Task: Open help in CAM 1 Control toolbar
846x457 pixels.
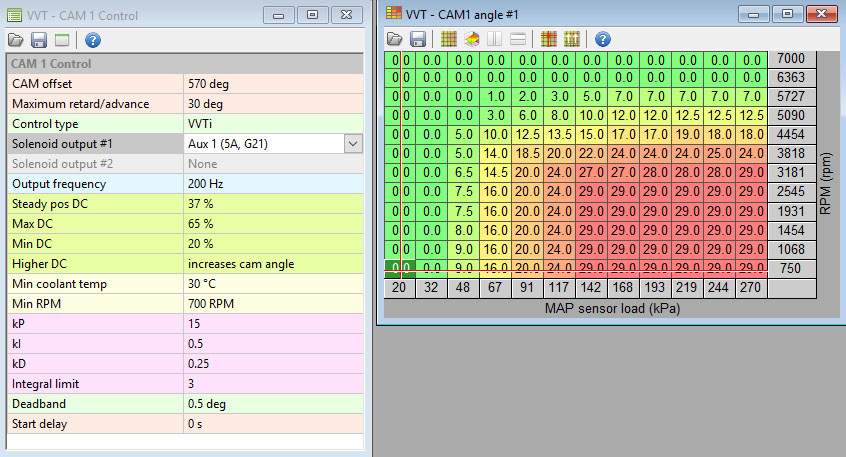Action: coord(92,40)
